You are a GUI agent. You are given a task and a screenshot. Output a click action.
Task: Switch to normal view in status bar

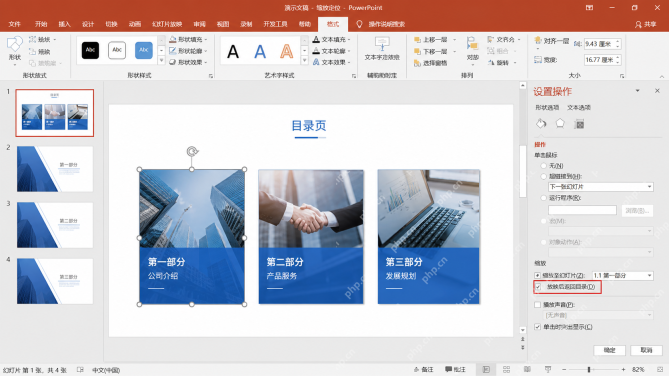click(x=486, y=370)
